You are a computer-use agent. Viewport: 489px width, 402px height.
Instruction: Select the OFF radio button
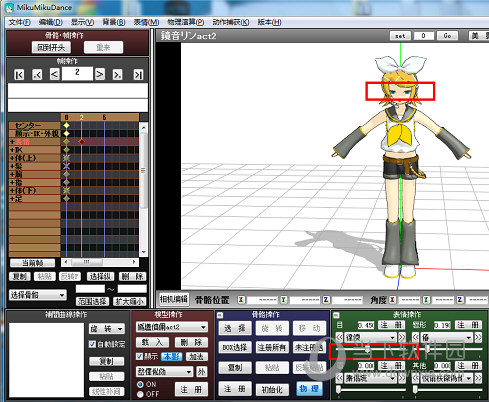pos(140,394)
